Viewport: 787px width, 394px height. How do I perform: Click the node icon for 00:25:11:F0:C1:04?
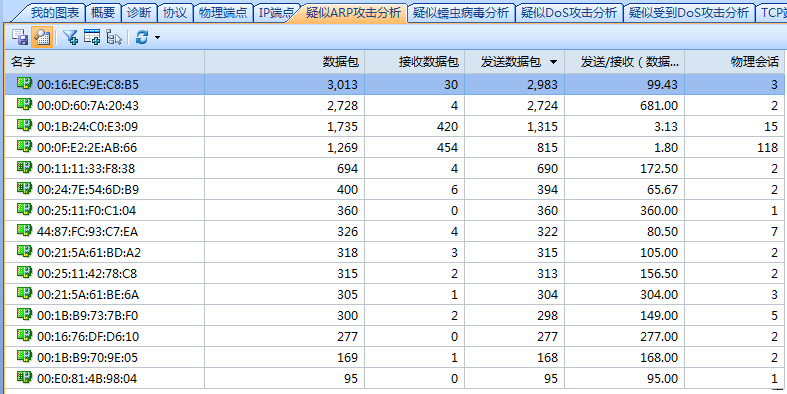[x=25, y=210]
